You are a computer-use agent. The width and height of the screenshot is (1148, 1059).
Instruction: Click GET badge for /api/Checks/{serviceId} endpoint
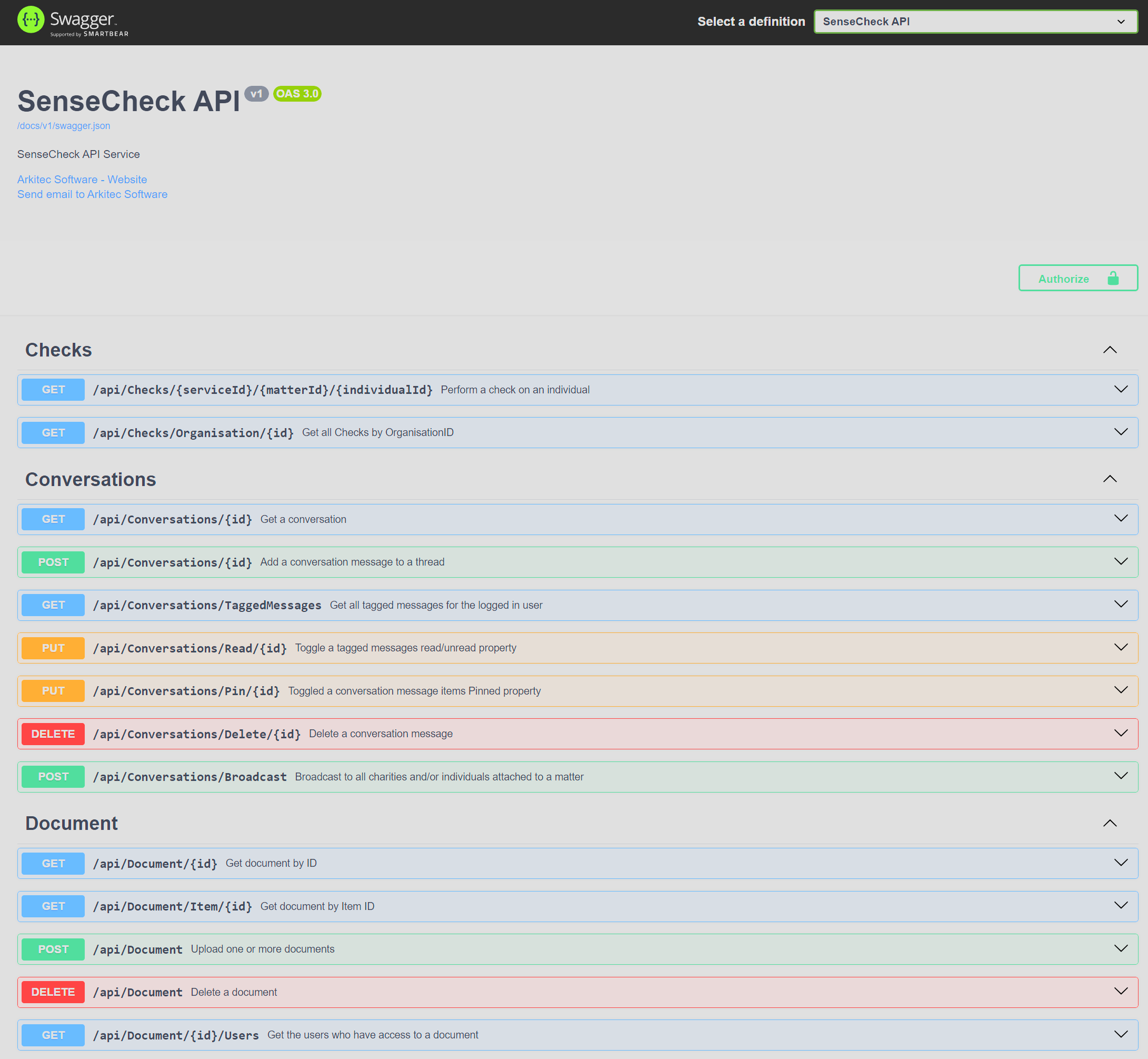[53, 390]
